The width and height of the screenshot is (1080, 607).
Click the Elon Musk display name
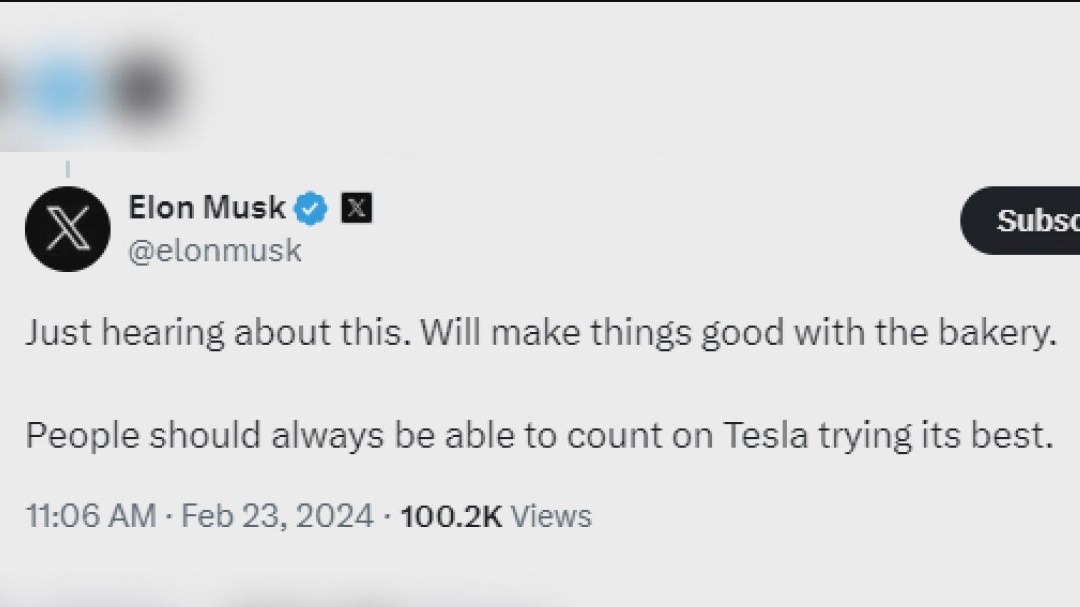click(x=206, y=207)
